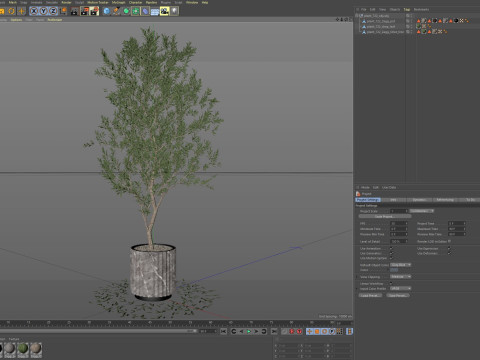Select the Rotate tool in toolbar
480x360 pixels.
pyautogui.click(x=12, y=11)
